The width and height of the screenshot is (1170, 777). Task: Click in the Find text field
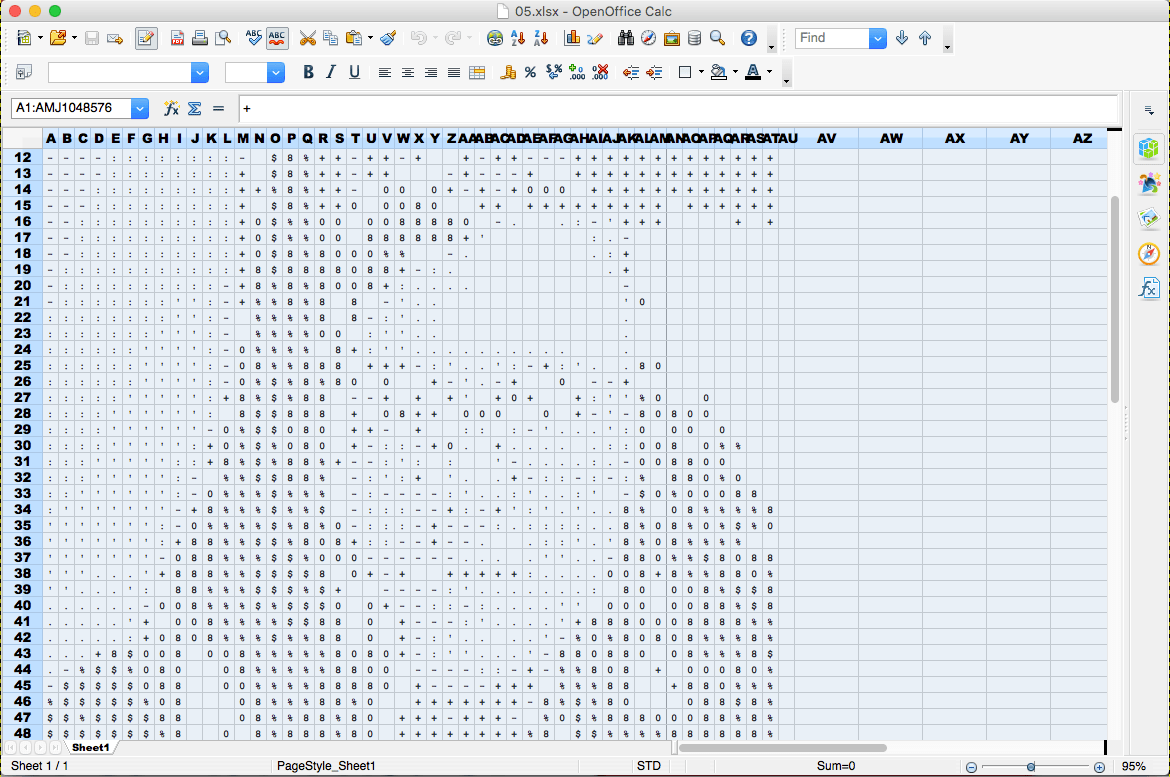coord(832,38)
